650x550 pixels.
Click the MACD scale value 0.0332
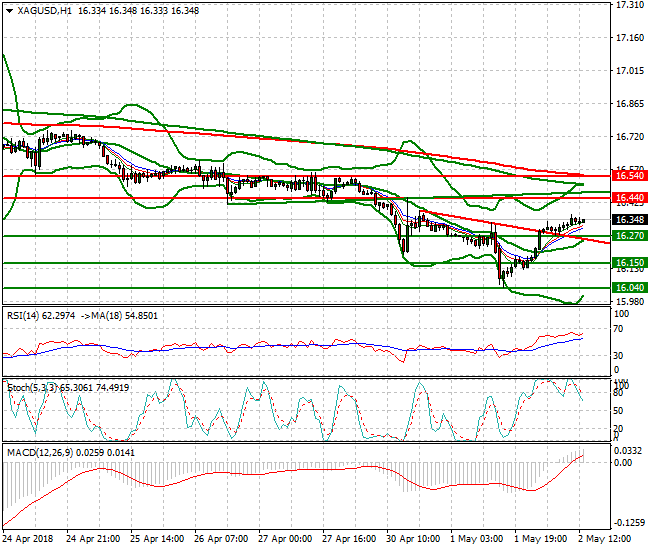click(630, 451)
